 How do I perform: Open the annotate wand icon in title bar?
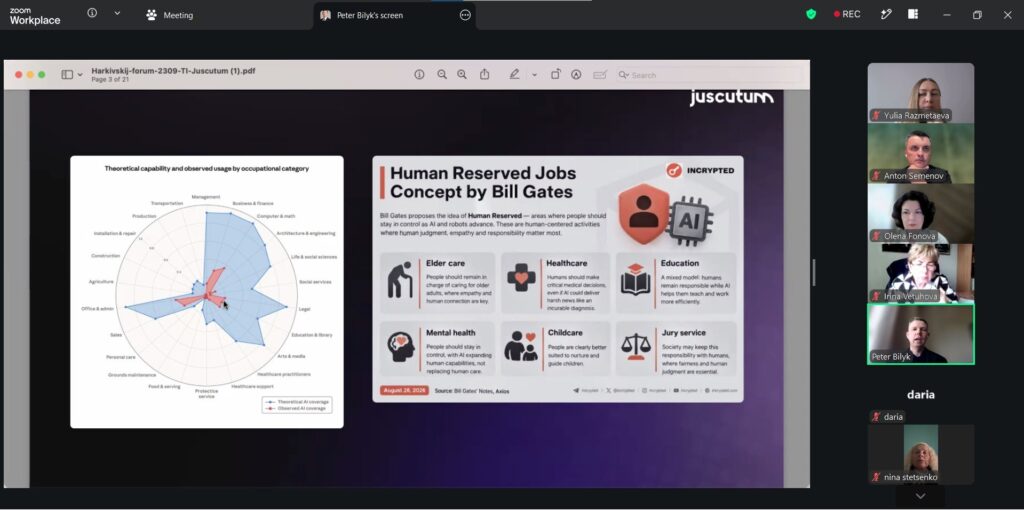(886, 14)
